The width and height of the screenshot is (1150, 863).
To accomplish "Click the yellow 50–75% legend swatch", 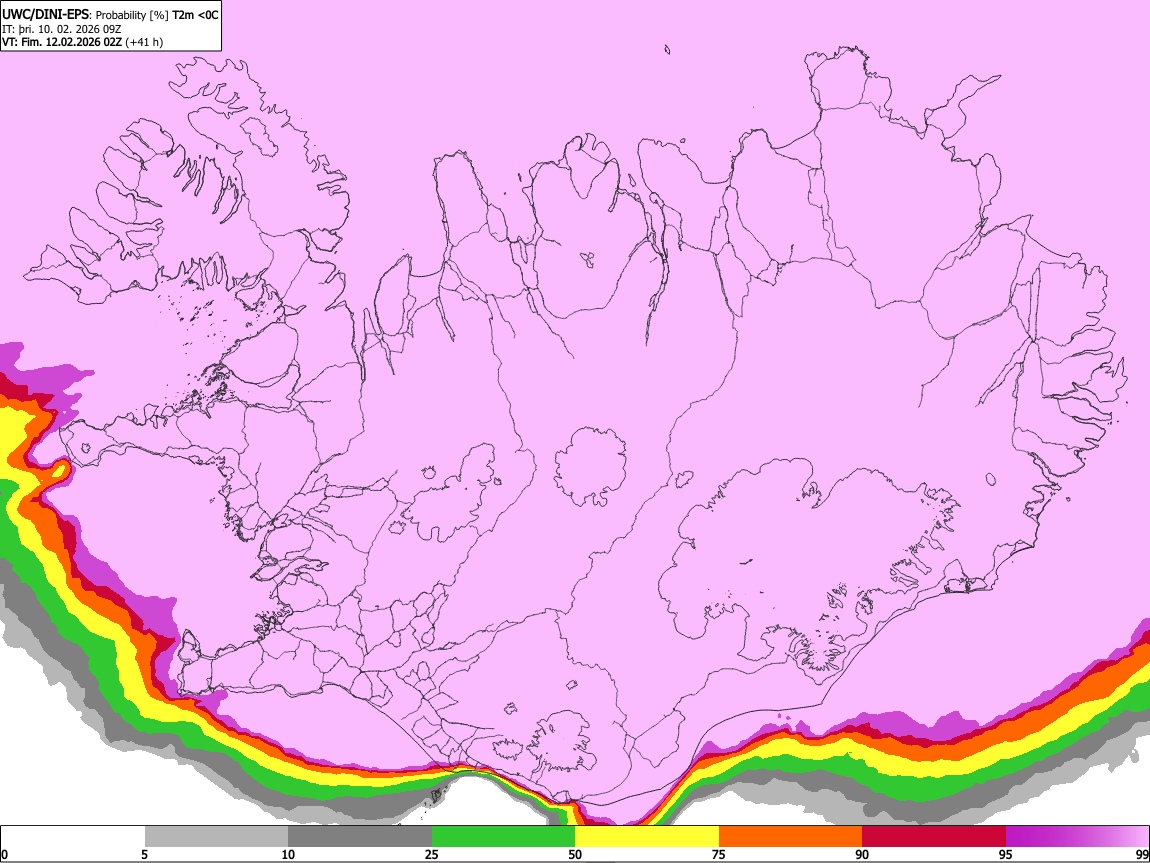I will tap(647, 837).
